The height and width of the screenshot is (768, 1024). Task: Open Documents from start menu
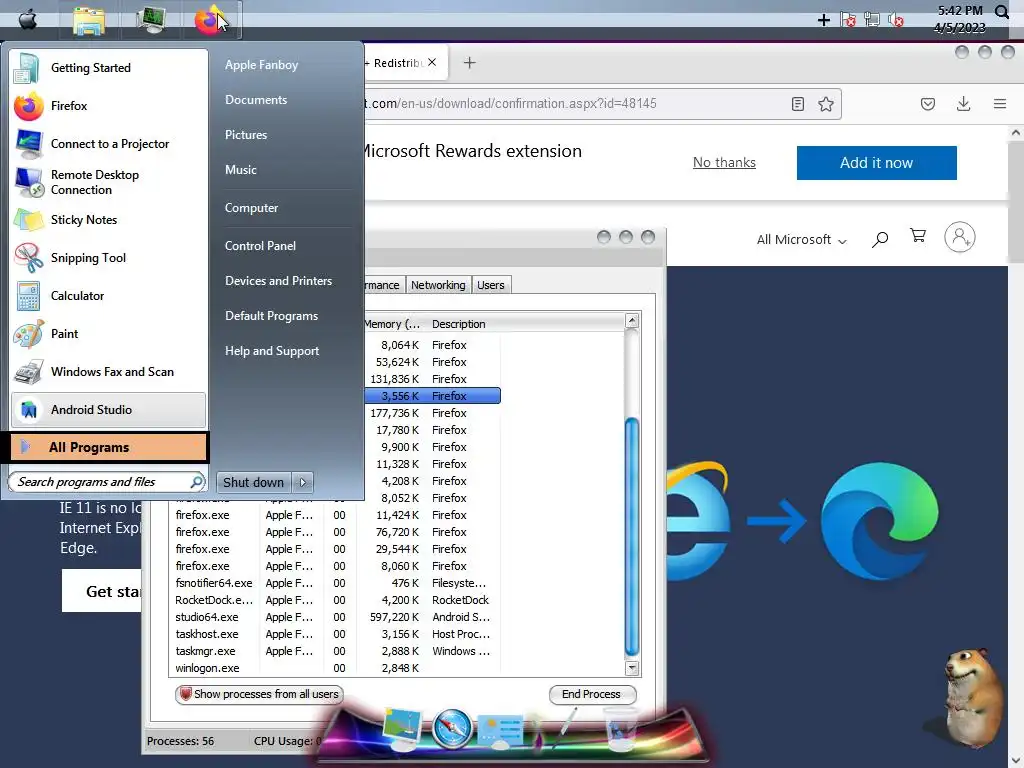click(256, 100)
